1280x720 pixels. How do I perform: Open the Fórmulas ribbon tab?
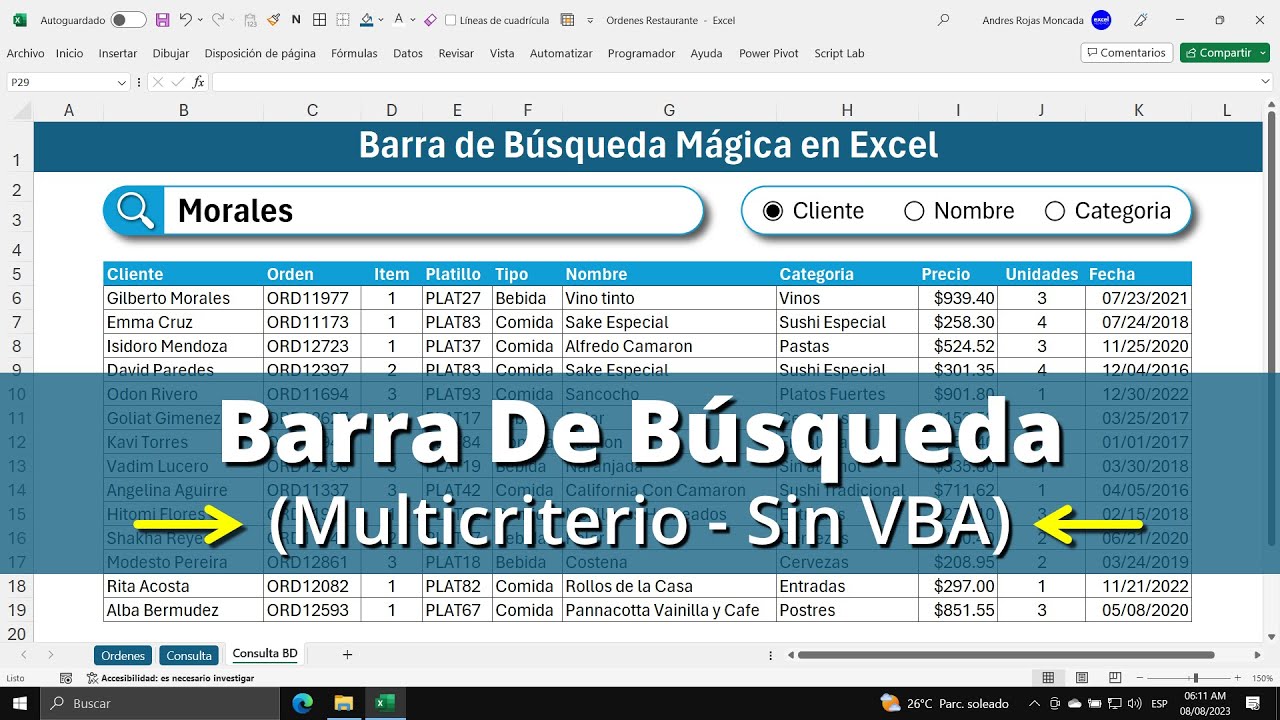point(354,53)
